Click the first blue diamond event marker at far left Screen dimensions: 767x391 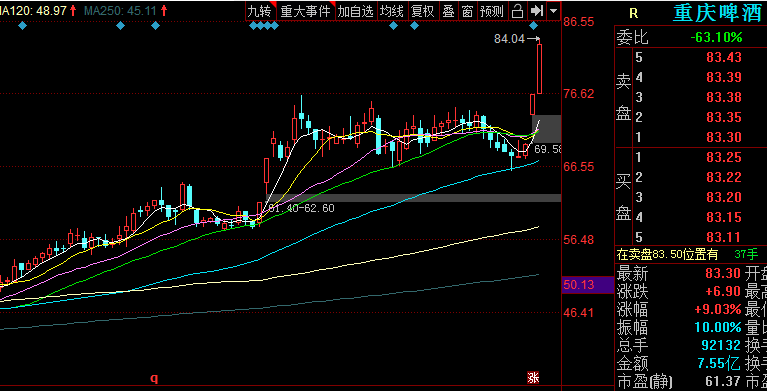tap(22, 25)
